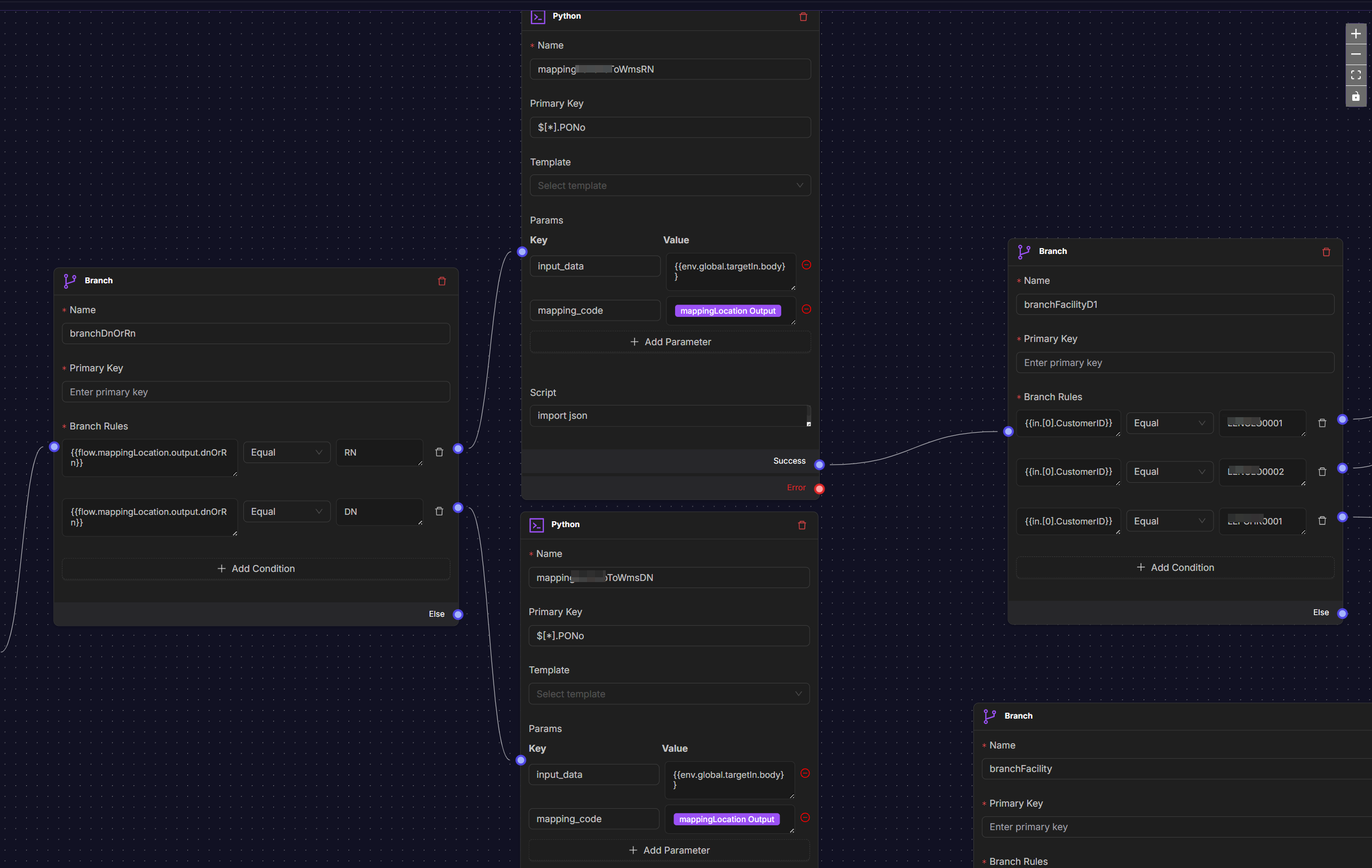Click the trash icon on the branchDnOrRn node
Image resolution: width=1372 pixels, height=868 pixels.
pyautogui.click(x=442, y=281)
